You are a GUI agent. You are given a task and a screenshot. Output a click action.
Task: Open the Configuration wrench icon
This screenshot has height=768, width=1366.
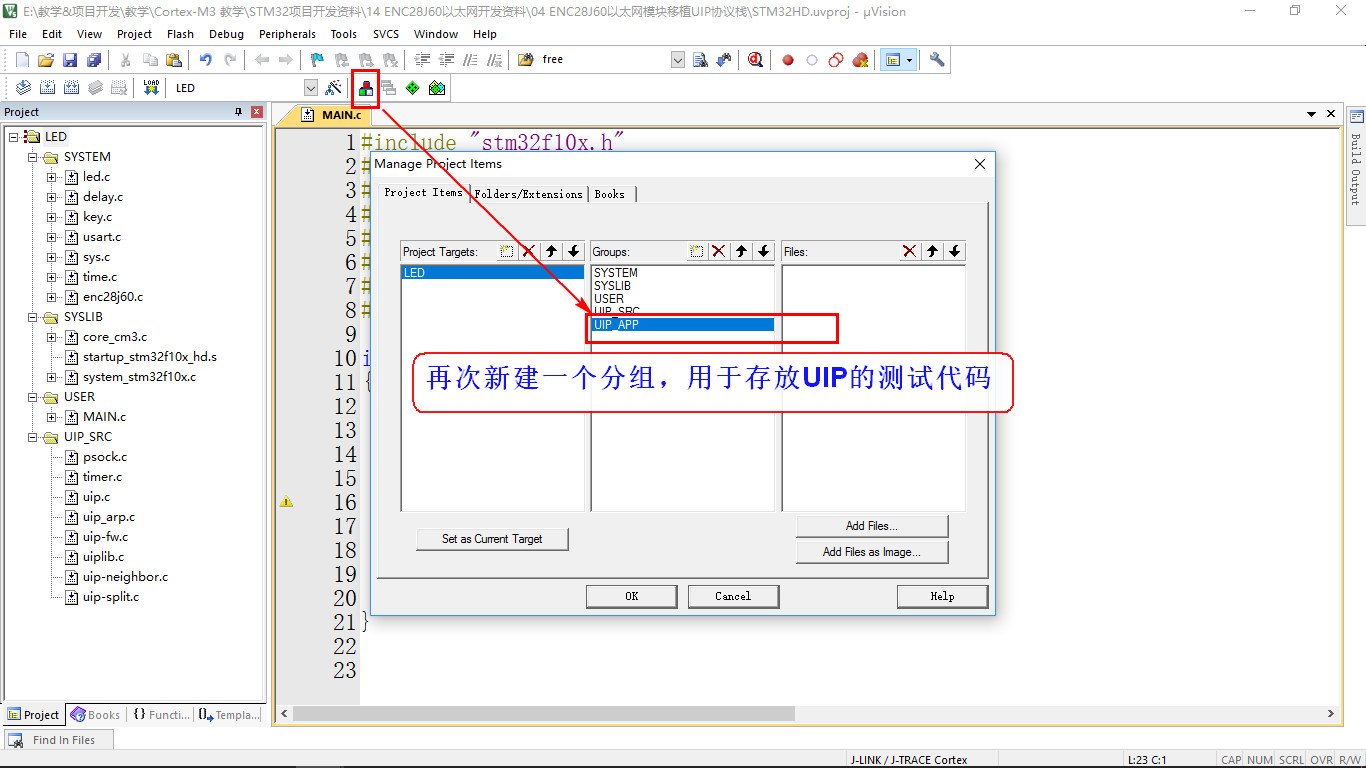(937, 60)
